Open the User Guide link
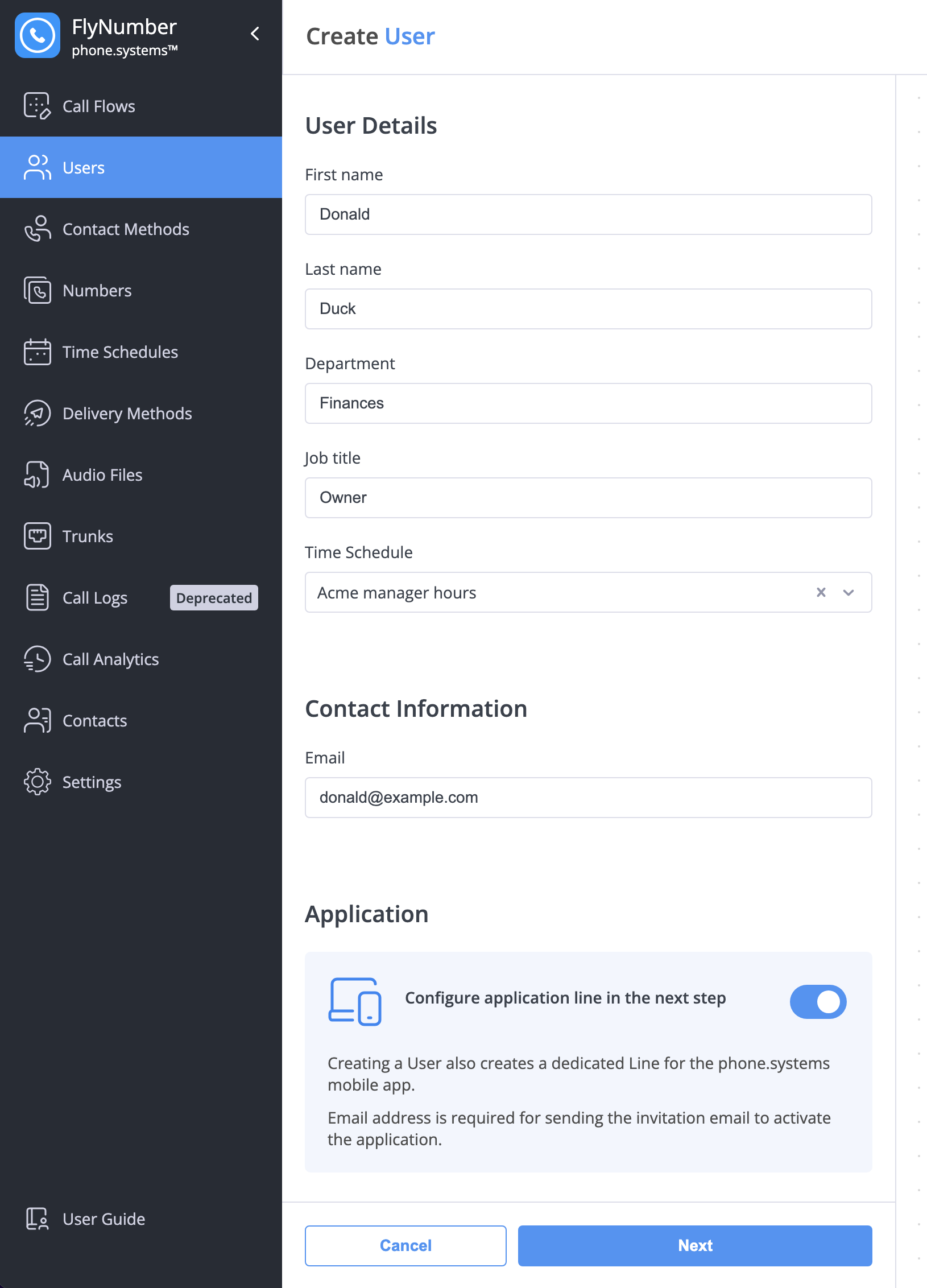This screenshot has width=927, height=1288. point(141,1219)
